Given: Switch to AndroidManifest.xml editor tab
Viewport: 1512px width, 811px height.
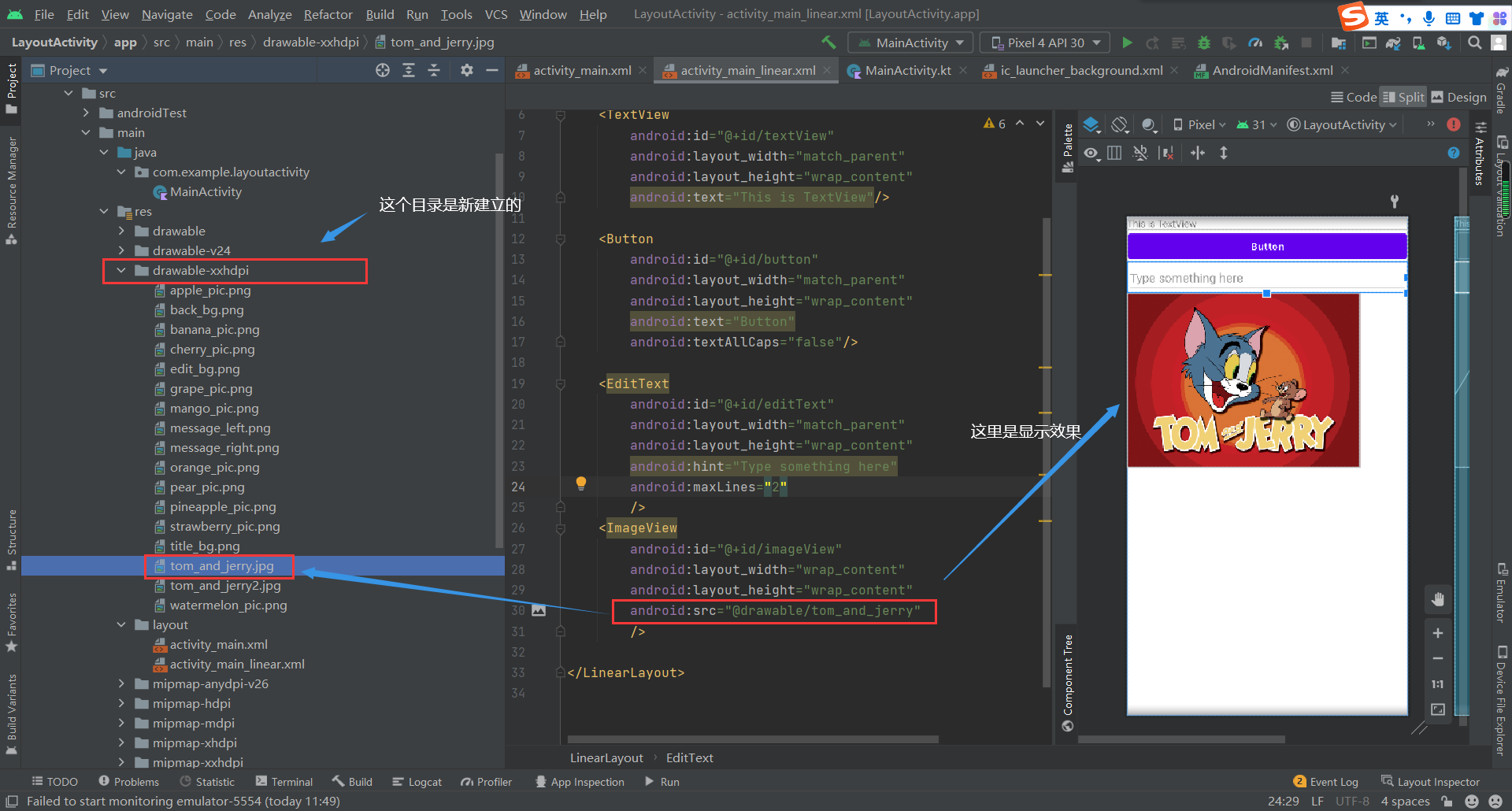Looking at the screenshot, I should pyautogui.click(x=1273, y=70).
